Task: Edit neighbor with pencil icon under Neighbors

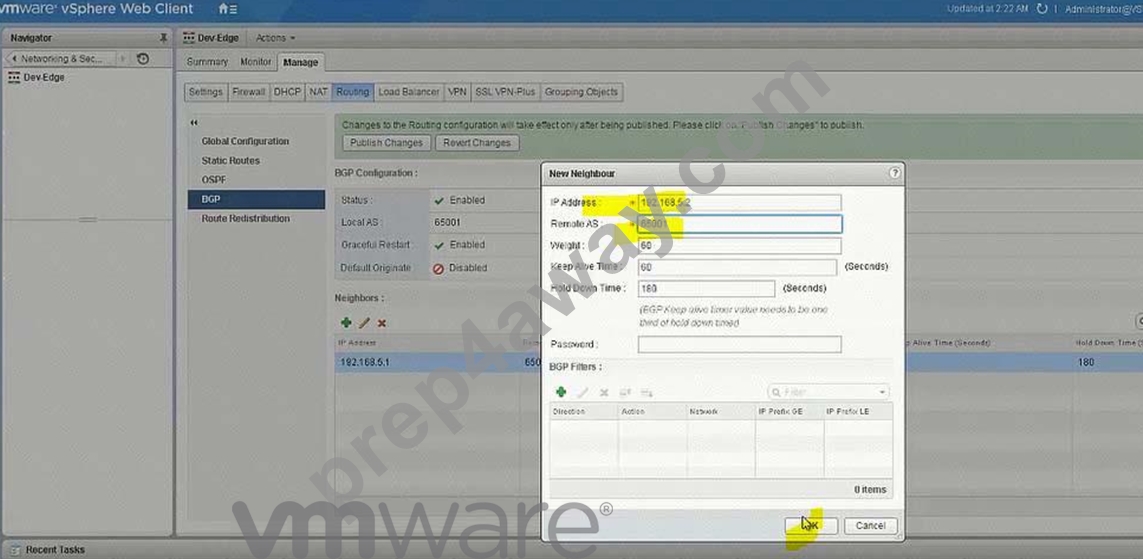Action: pyautogui.click(x=364, y=323)
